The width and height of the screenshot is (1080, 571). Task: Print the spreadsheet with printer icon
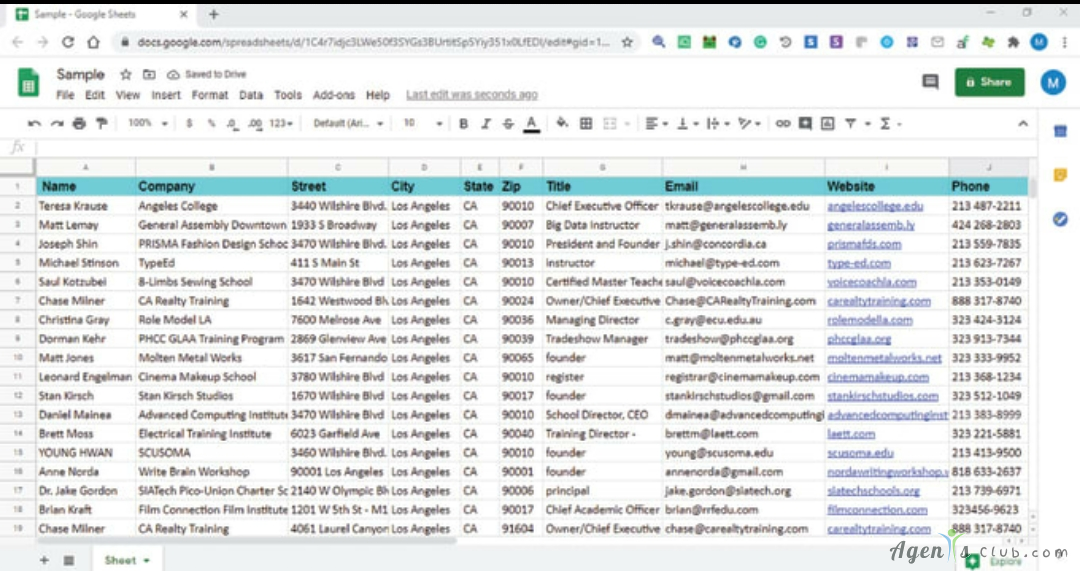[79, 123]
